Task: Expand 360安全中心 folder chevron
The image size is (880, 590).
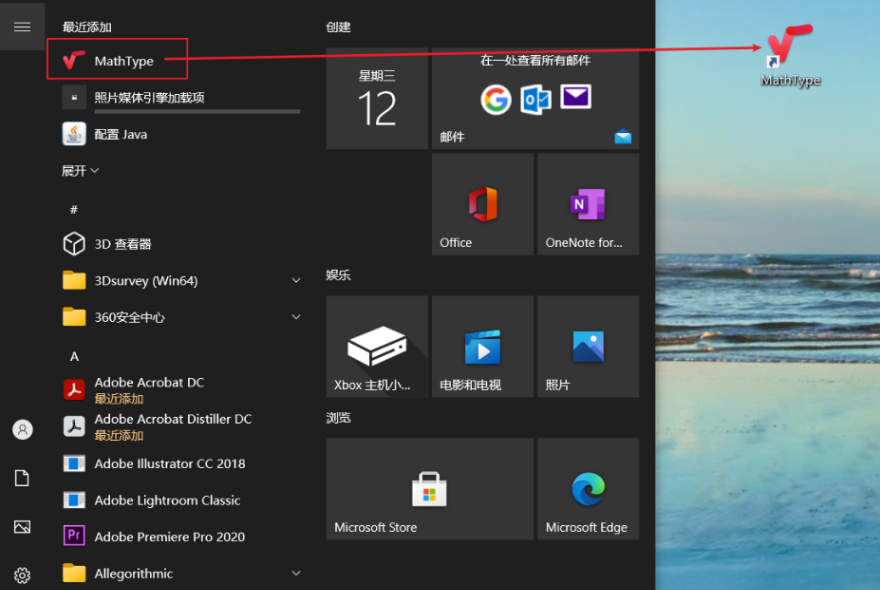Action: click(x=296, y=317)
